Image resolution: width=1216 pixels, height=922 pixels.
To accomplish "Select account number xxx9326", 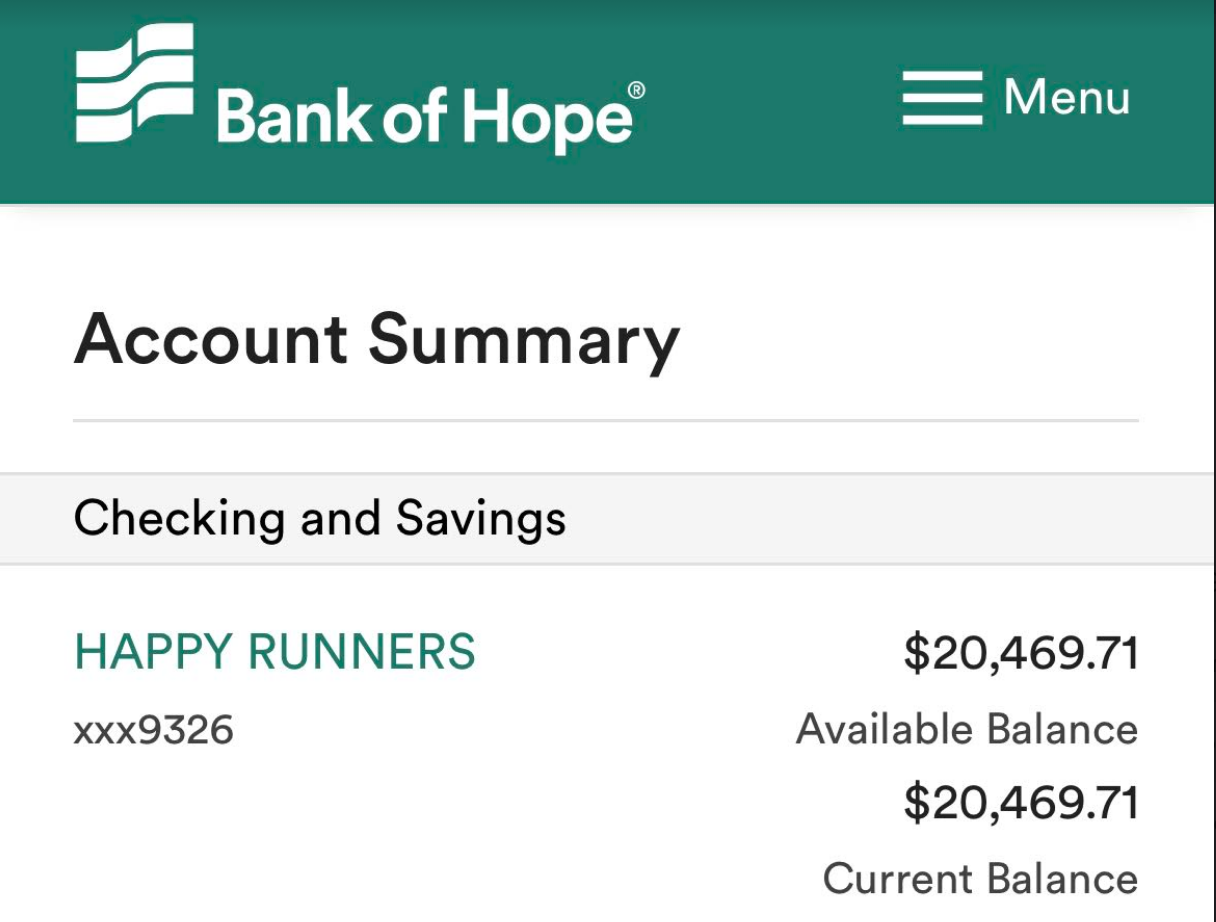I will 153,730.
